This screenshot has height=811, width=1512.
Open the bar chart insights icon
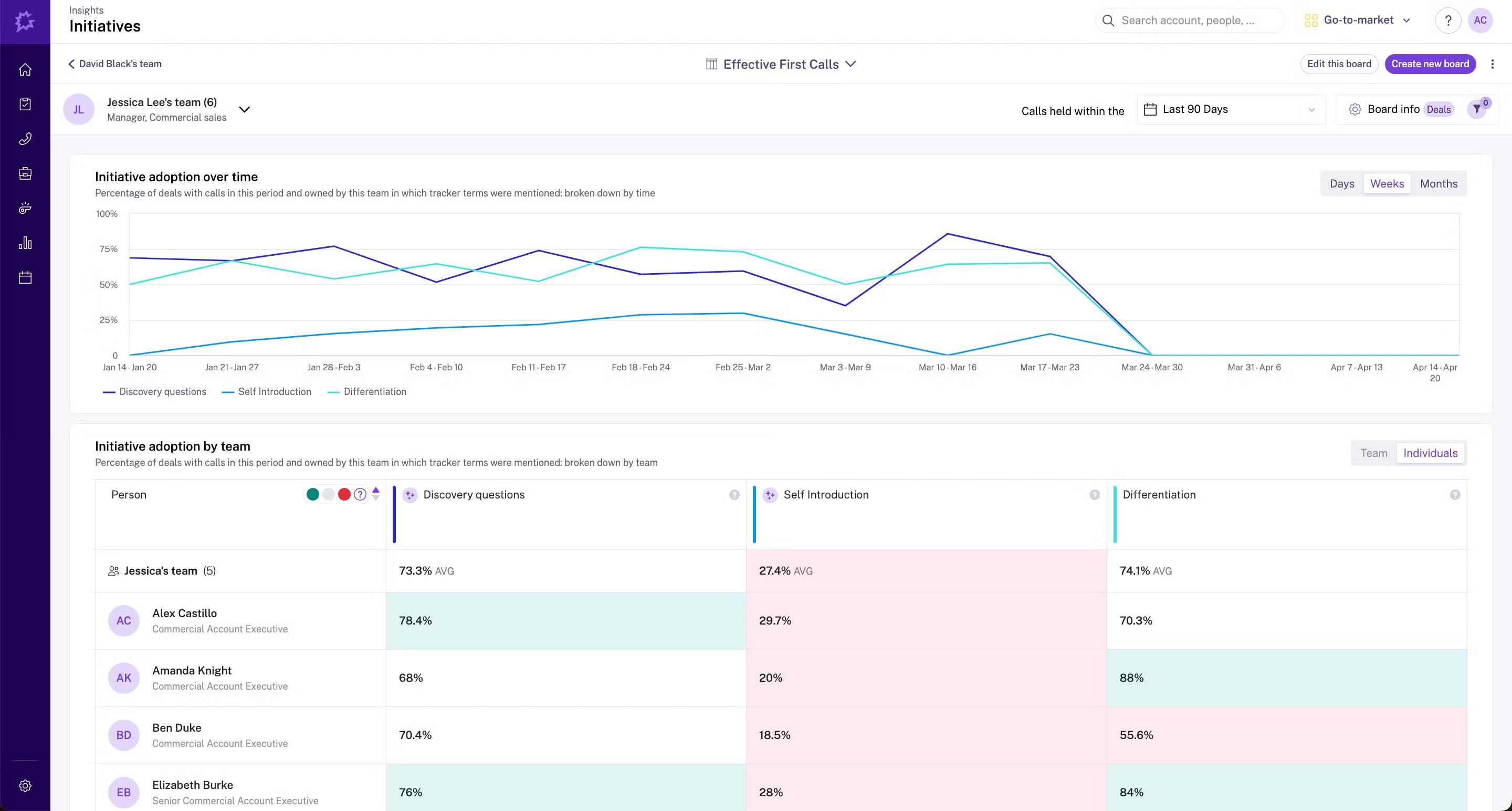(25, 243)
